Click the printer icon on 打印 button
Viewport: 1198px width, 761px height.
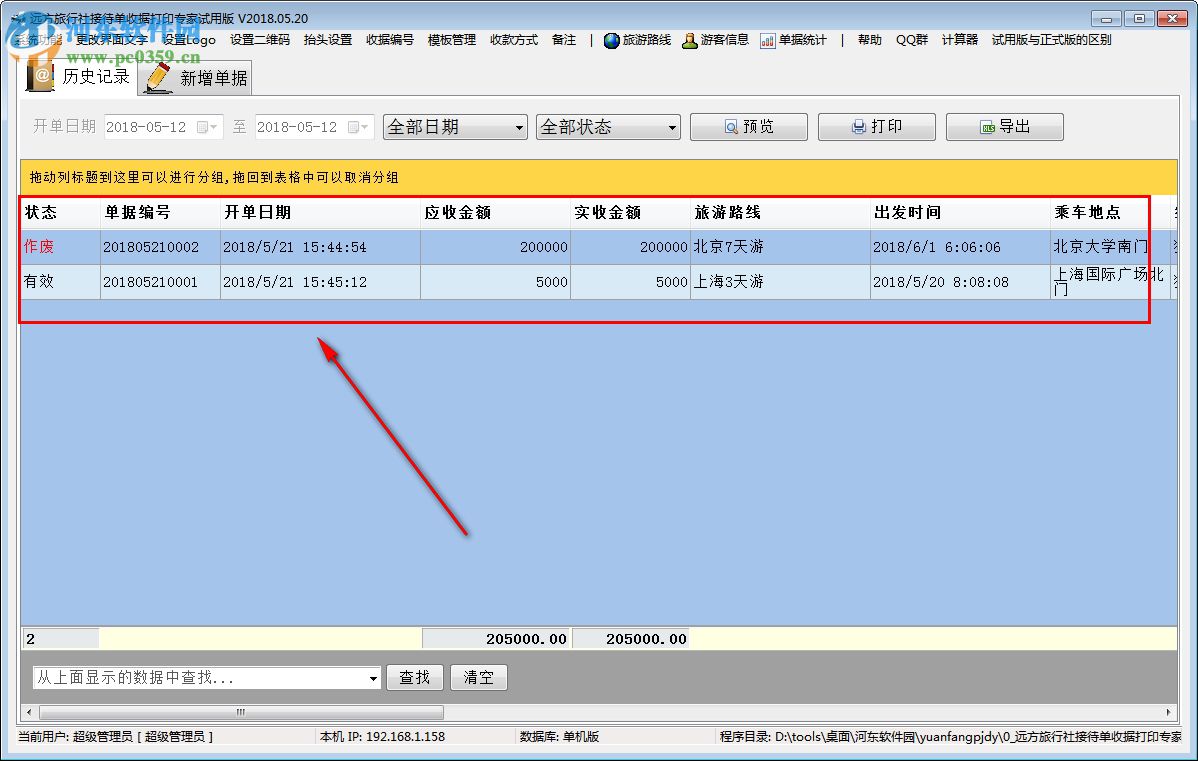[x=856, y=126]
